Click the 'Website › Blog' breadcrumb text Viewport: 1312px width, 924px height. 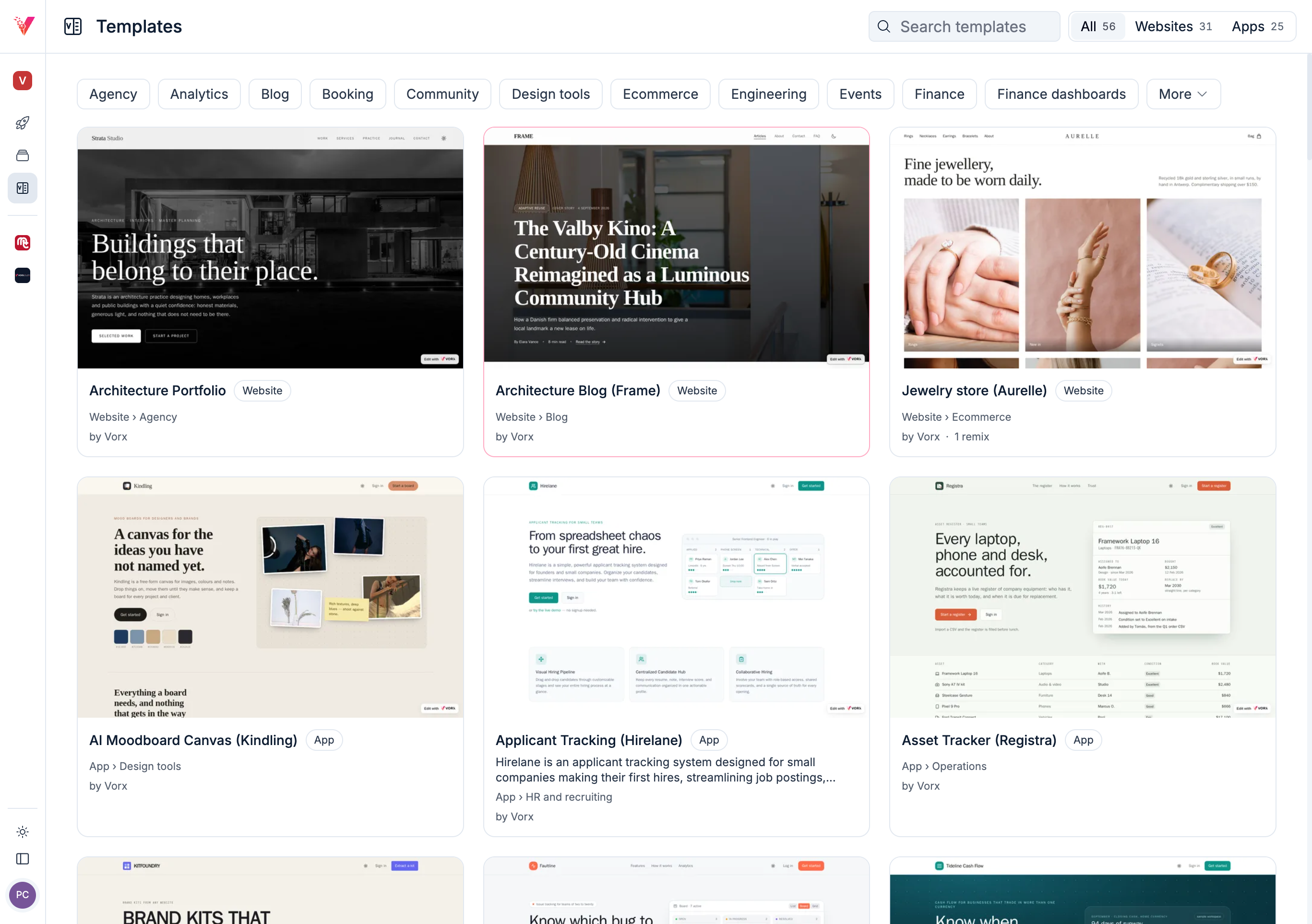point(531,417)
